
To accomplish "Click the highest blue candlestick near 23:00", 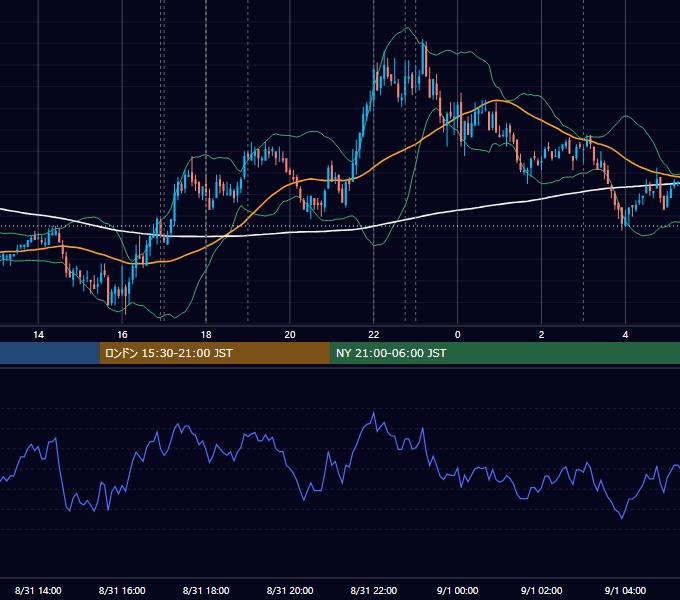I will tap(423, 59).
